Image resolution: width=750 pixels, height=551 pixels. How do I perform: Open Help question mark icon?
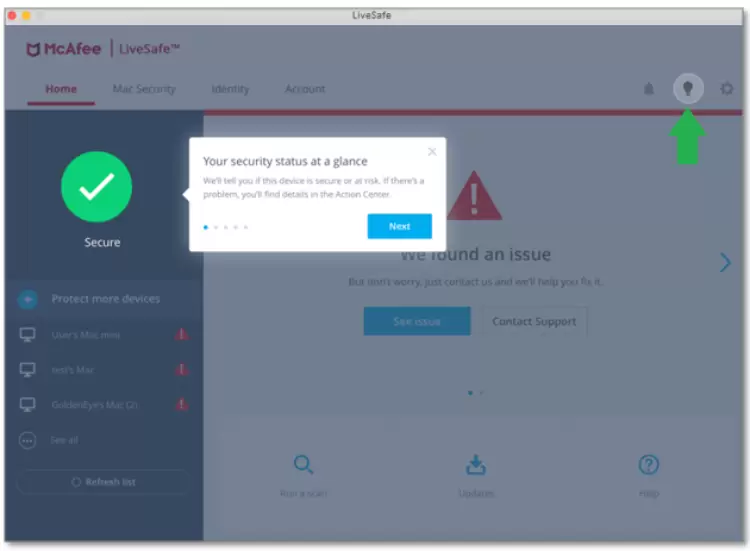649,464
